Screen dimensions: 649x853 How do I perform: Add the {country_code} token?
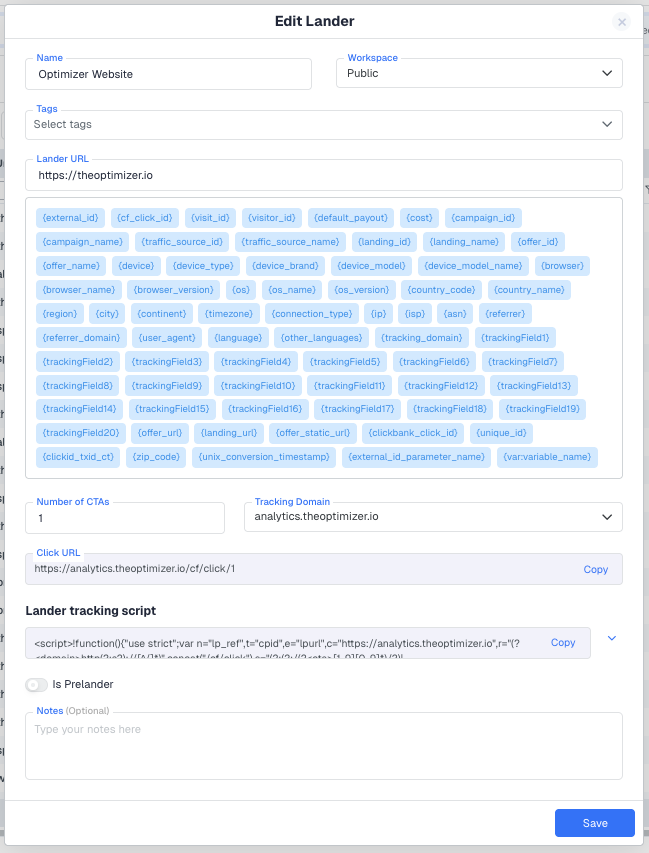(x=441, y=290)
